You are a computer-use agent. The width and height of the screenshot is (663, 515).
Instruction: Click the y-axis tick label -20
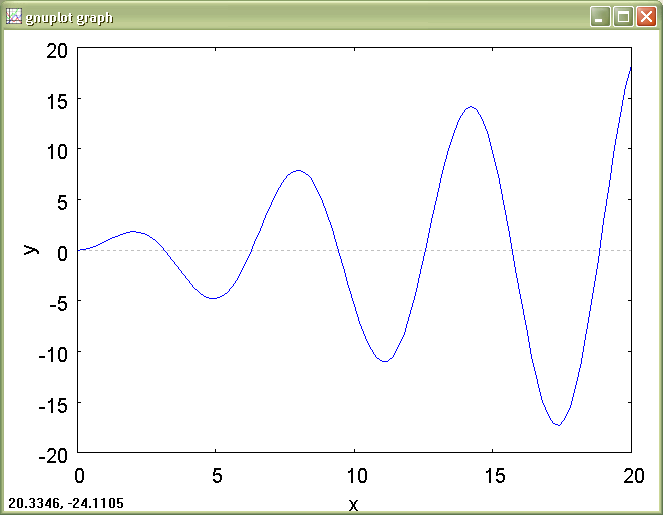(53, 456)
